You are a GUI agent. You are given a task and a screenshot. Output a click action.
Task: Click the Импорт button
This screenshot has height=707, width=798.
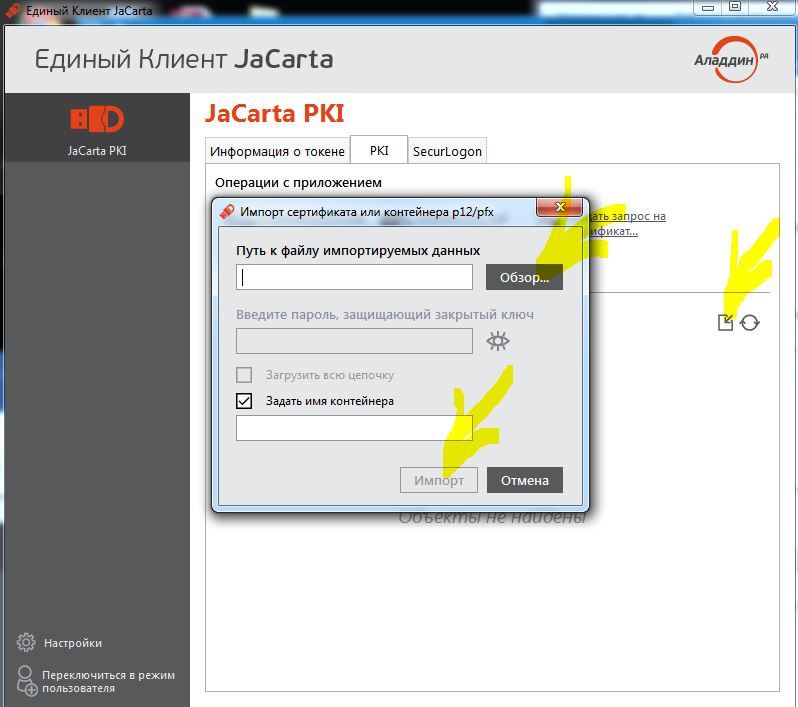439,480
